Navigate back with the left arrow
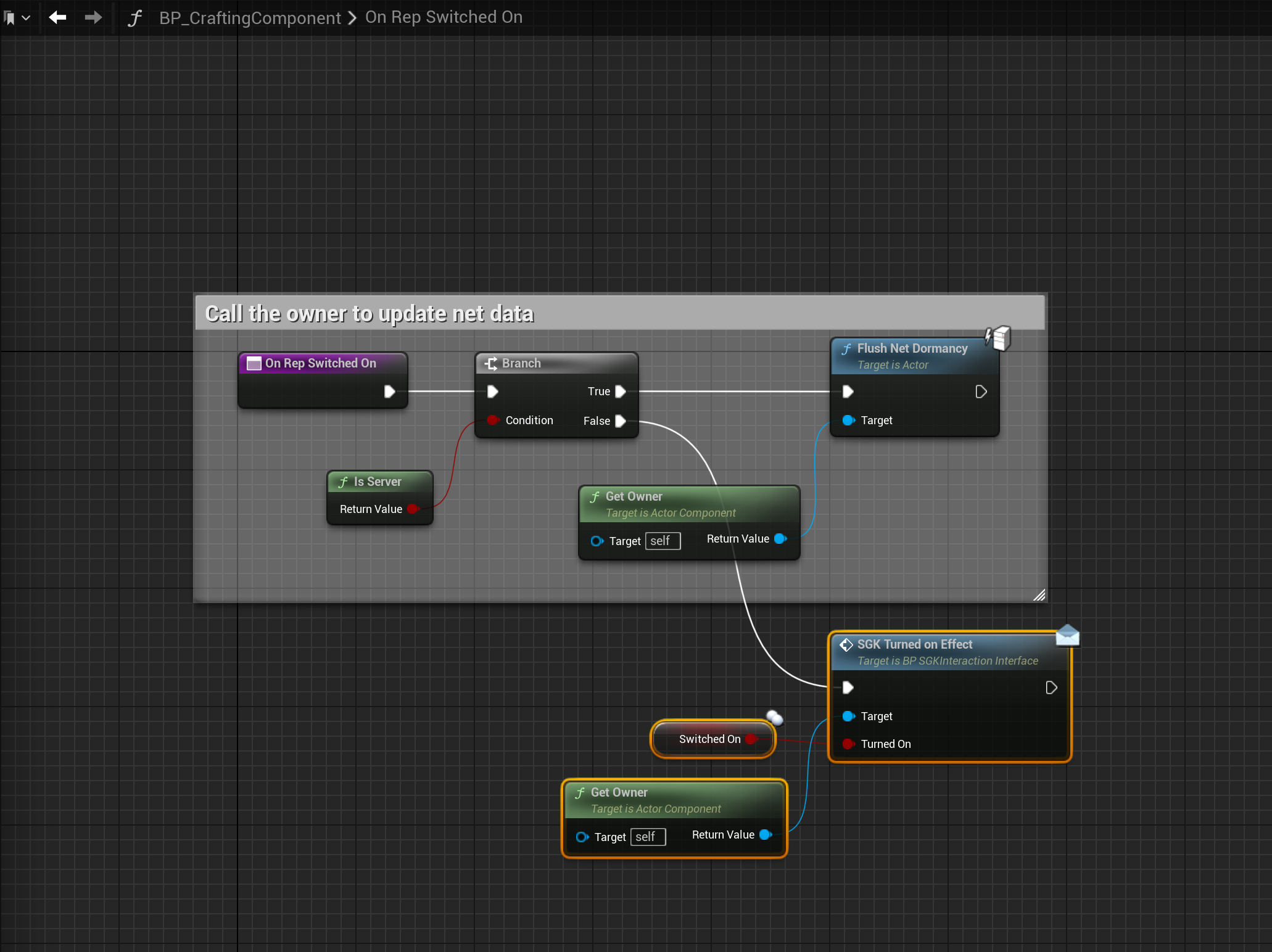This screenshot has height=952, width=1272. [57, 17]
